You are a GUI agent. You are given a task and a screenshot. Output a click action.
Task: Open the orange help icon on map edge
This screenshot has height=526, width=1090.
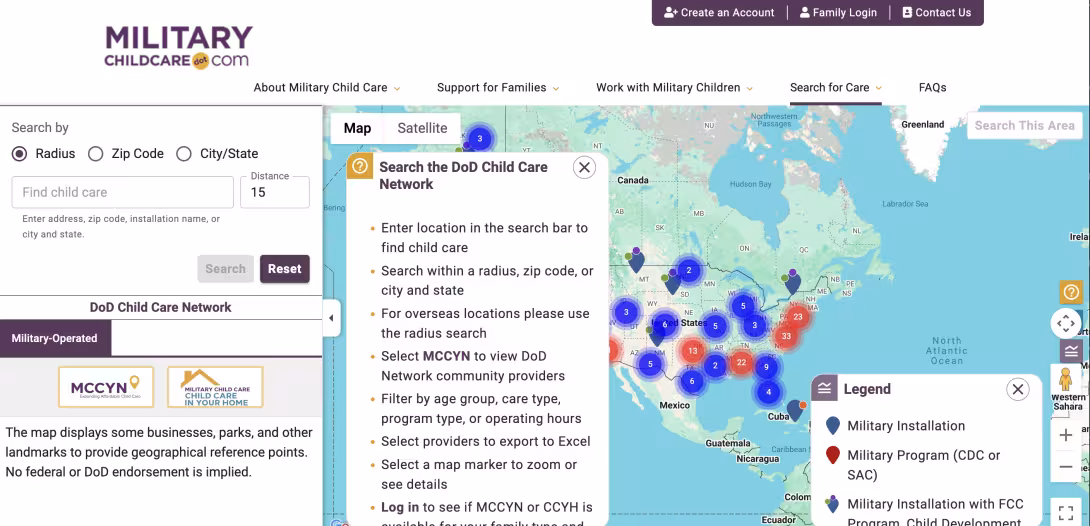tap(1071, 293)
